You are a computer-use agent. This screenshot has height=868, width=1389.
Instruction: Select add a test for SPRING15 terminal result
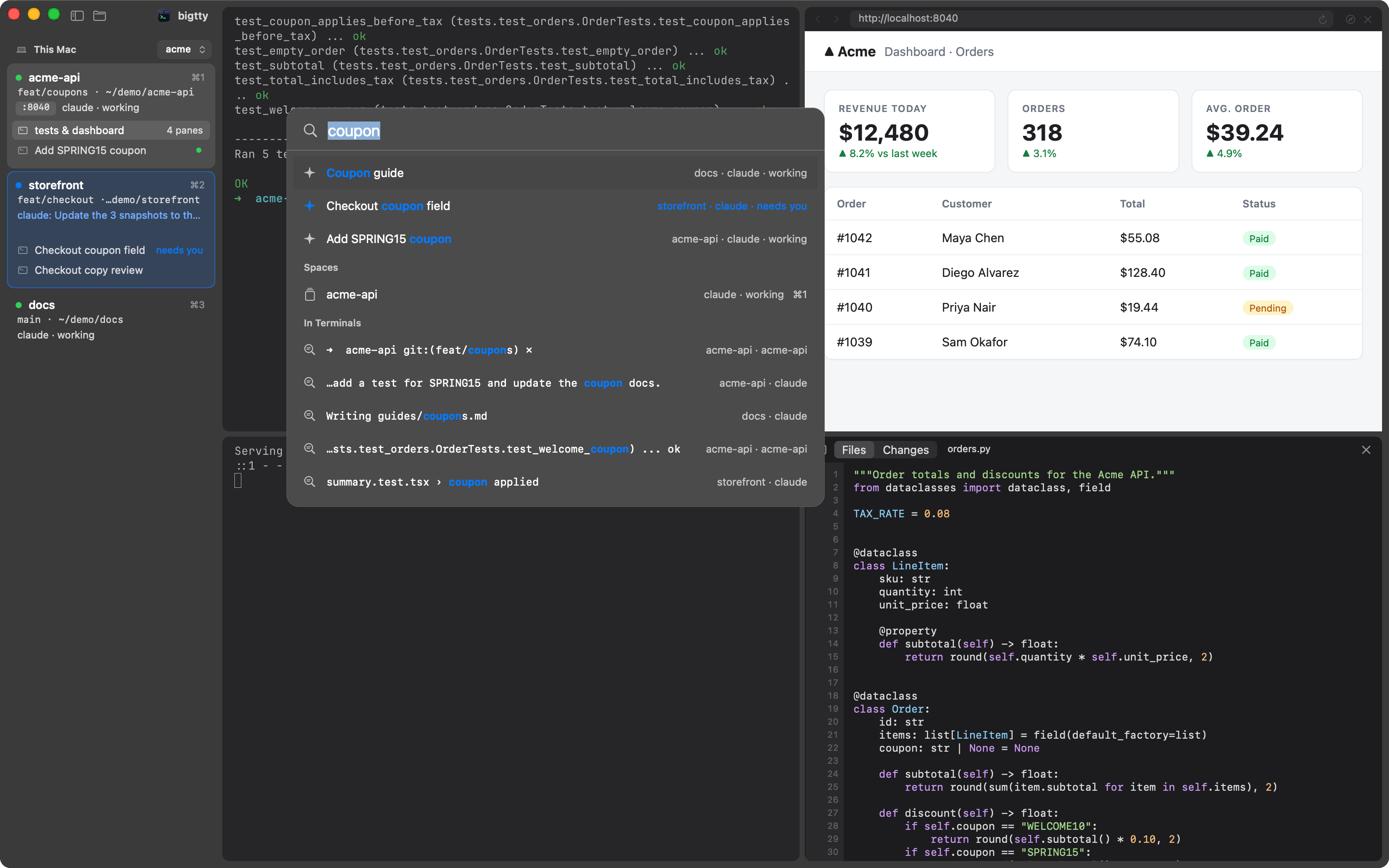555,383
